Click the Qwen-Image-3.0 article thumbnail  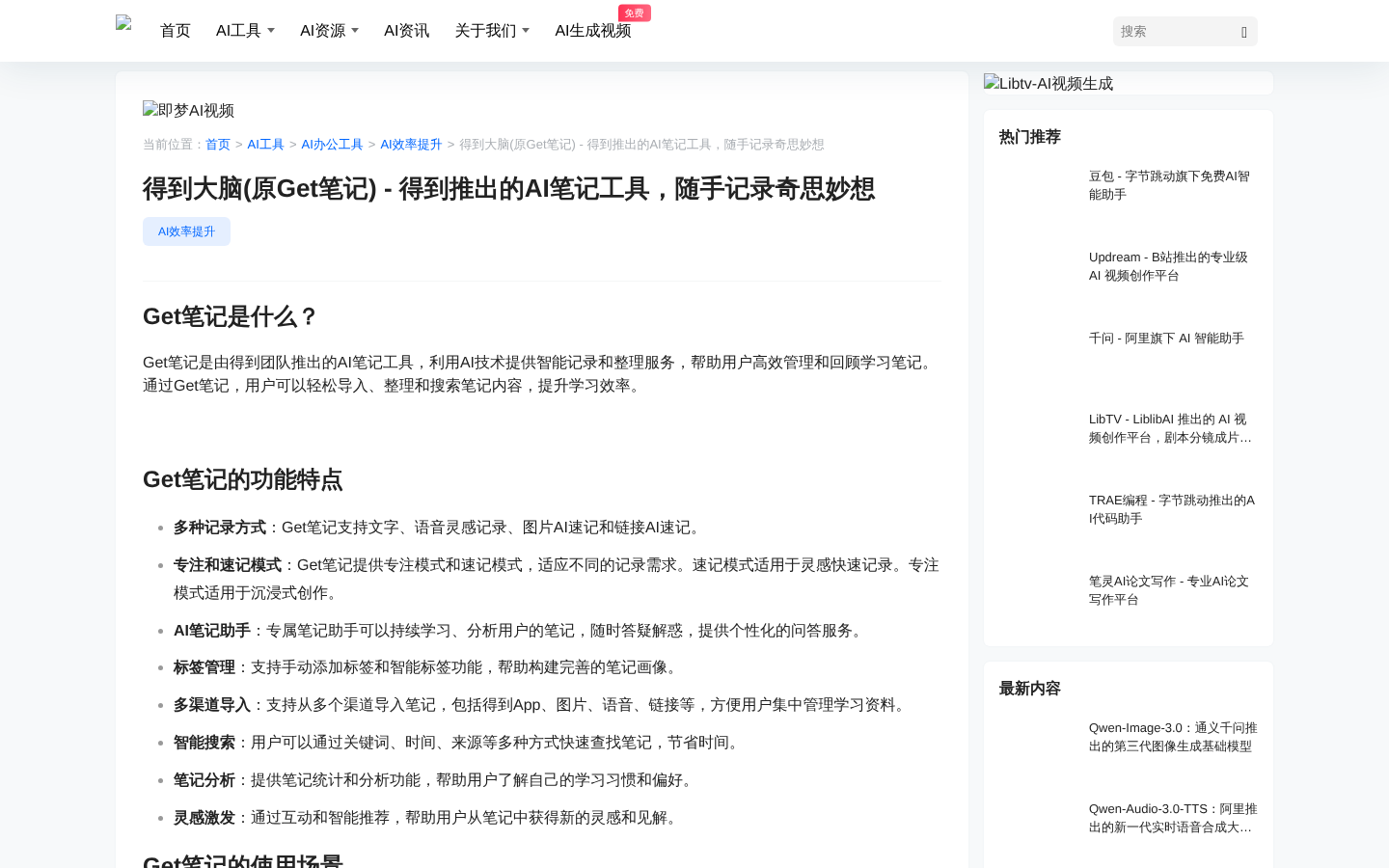[x=1036, y=746]
